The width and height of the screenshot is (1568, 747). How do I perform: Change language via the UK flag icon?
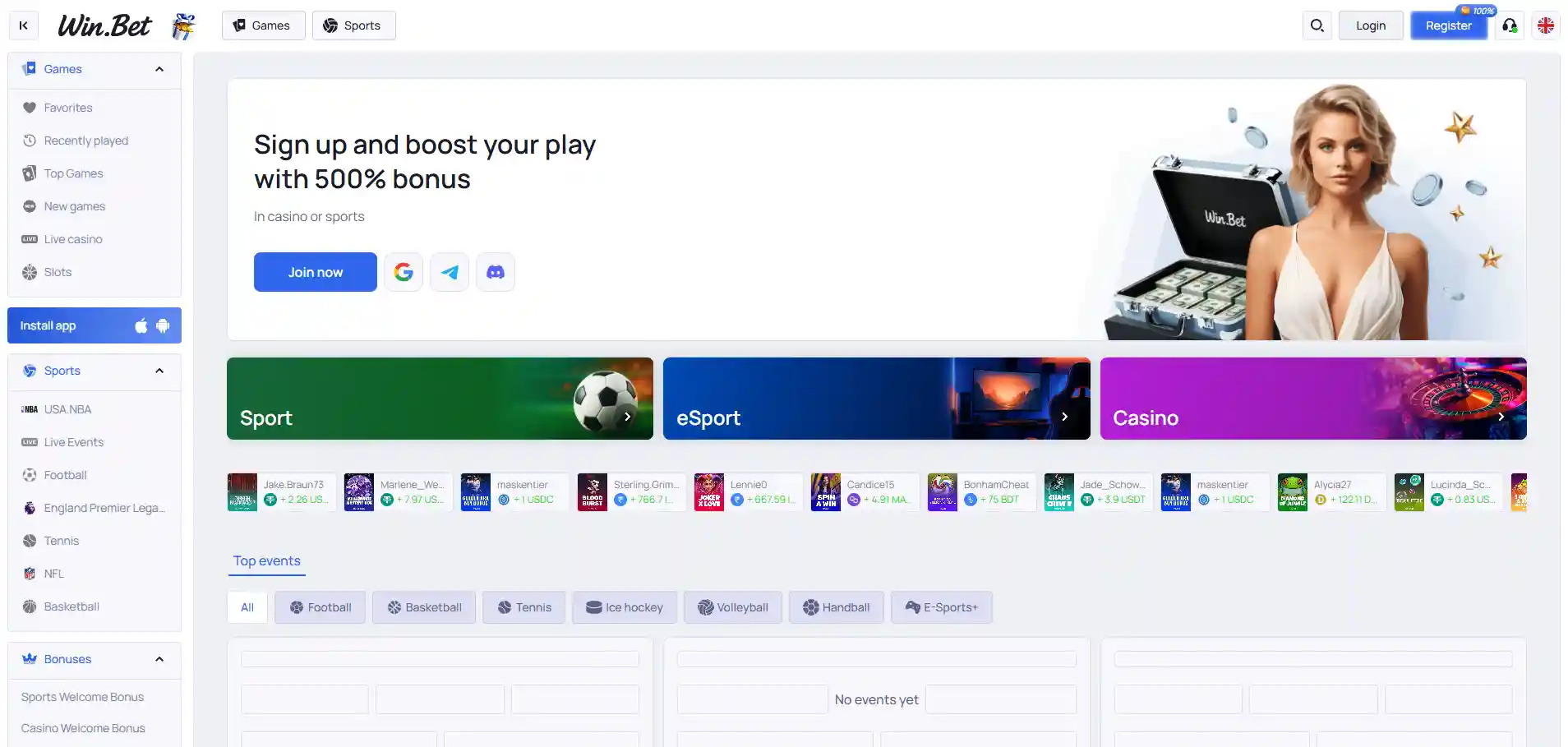tap(1546, 25)
